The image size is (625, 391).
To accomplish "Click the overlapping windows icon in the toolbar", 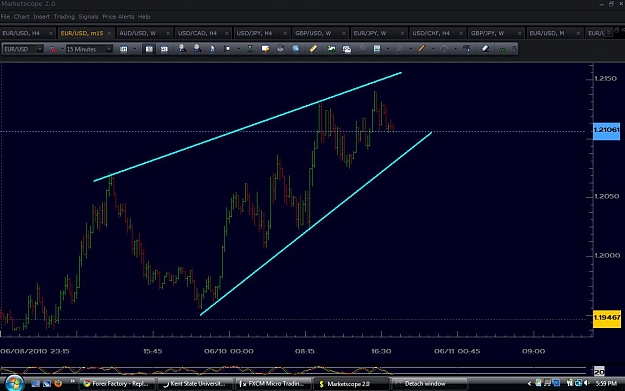I will [x=347, y=49].
